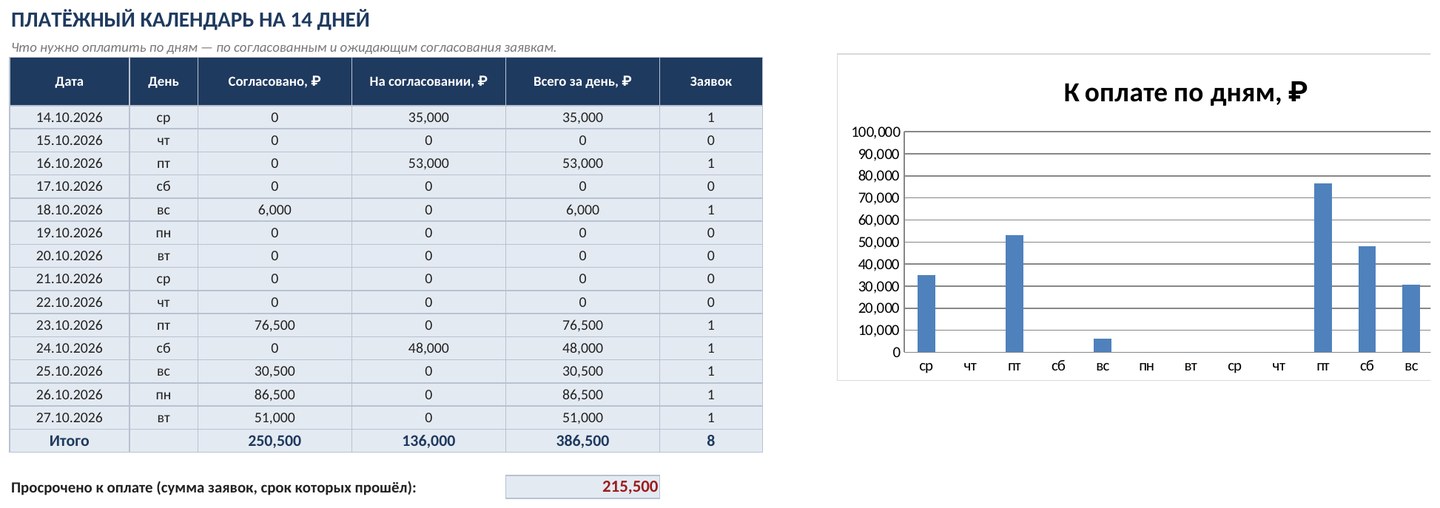Select the date cell 20.10.2026
Viewport: 1440px width, 508px height.
coord(69,256)
